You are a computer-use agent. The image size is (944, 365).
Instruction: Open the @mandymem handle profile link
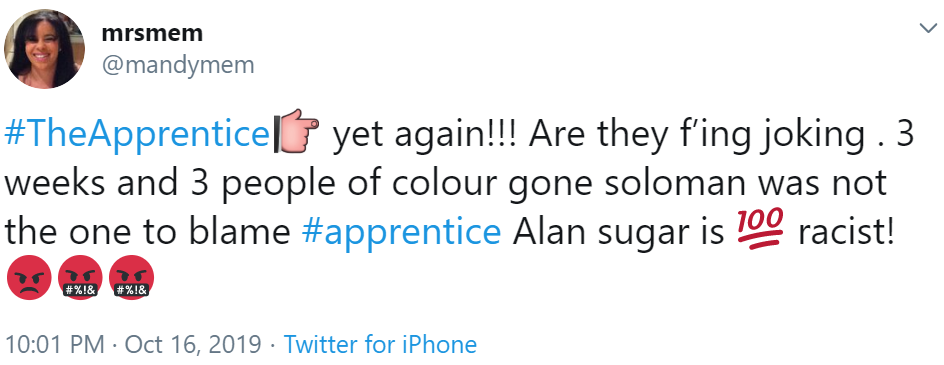(x=178, y=64)
